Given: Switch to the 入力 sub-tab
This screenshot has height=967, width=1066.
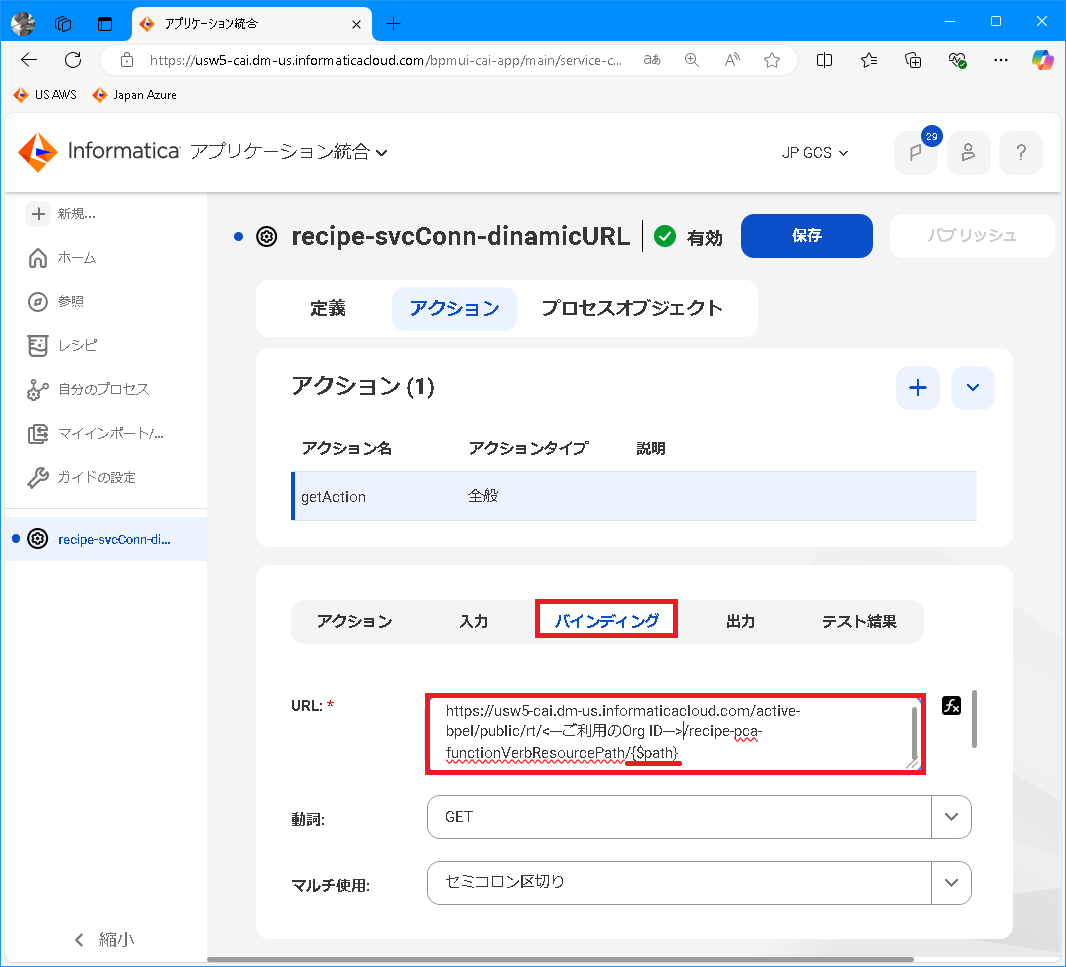Looking at the screenshot, I should 474,622.
